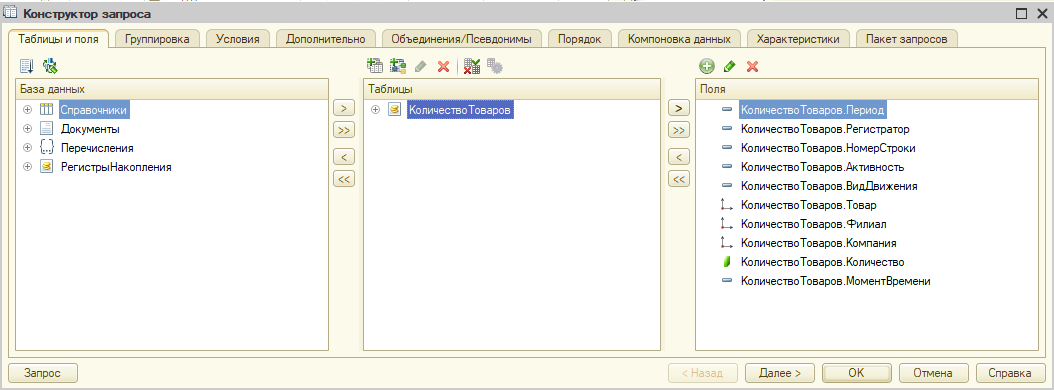Go to the Порядок tab
1054x390 pixels.
pos(579,39)
